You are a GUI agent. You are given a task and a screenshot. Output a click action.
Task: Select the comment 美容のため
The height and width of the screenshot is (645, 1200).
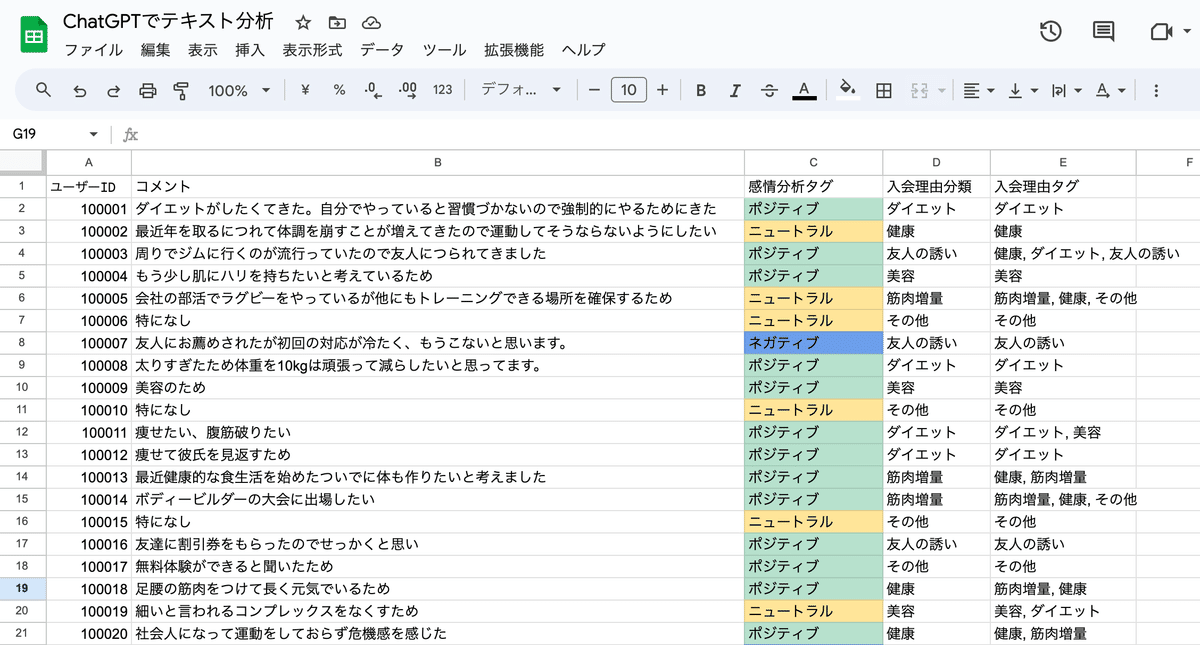click(438, 387)
